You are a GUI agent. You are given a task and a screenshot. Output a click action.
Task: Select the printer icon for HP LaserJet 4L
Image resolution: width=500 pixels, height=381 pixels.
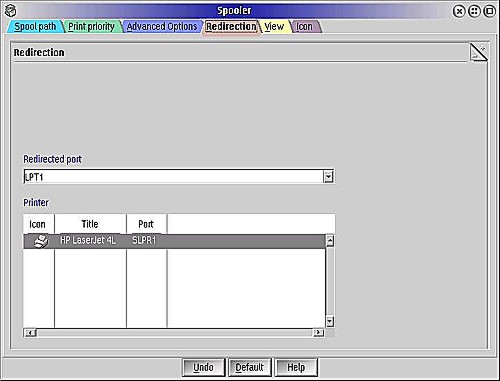pyautogui.click(x=41, y=241)
